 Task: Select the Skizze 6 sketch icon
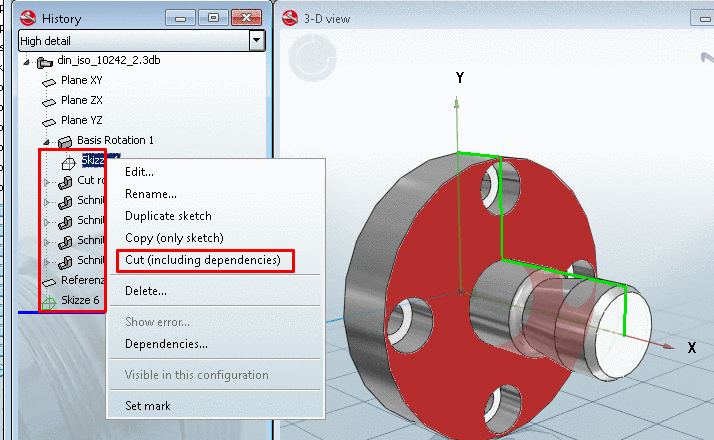tap(48, 302)
